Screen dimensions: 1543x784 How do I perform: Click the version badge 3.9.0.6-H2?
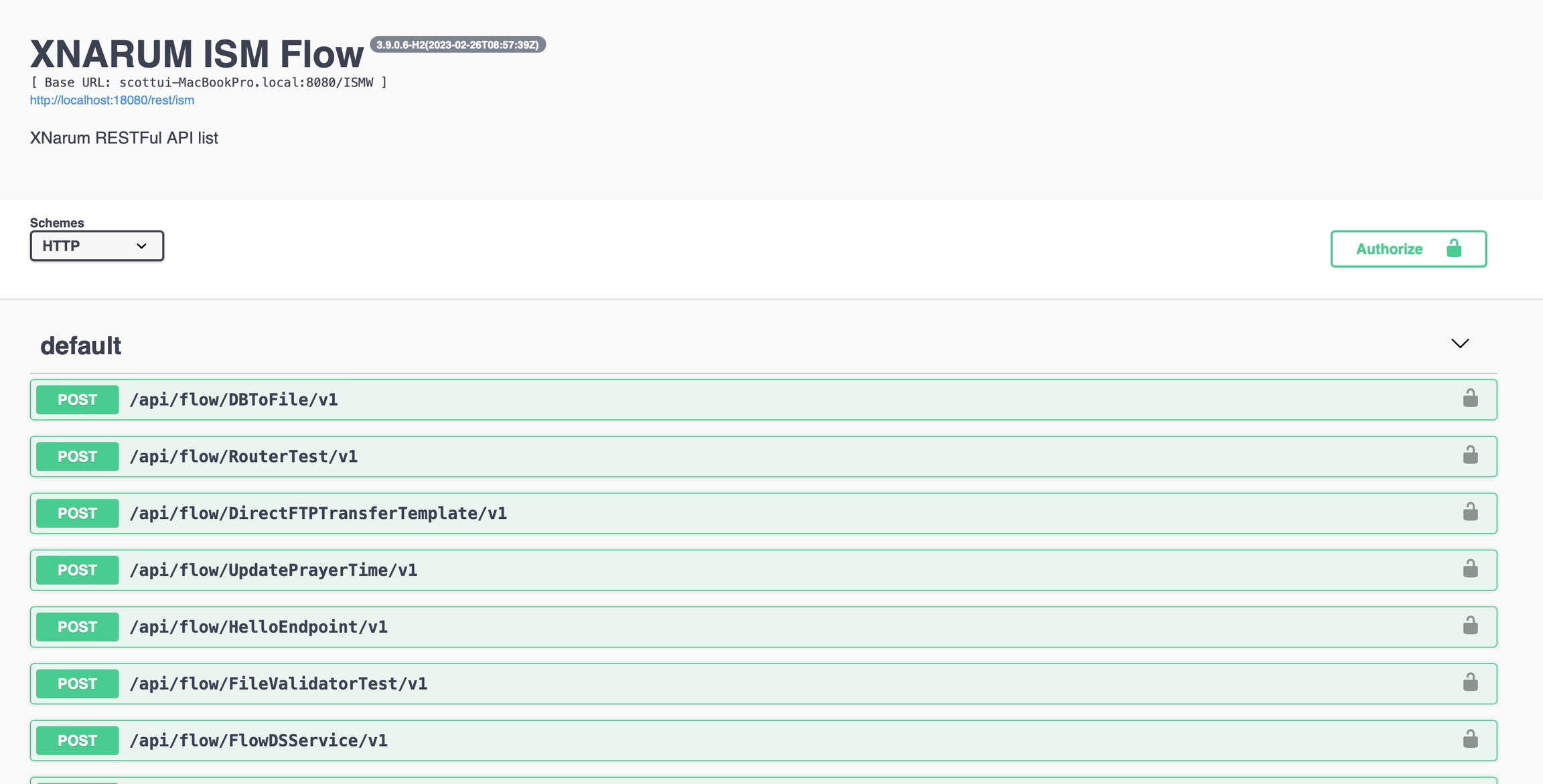point(457,45)
